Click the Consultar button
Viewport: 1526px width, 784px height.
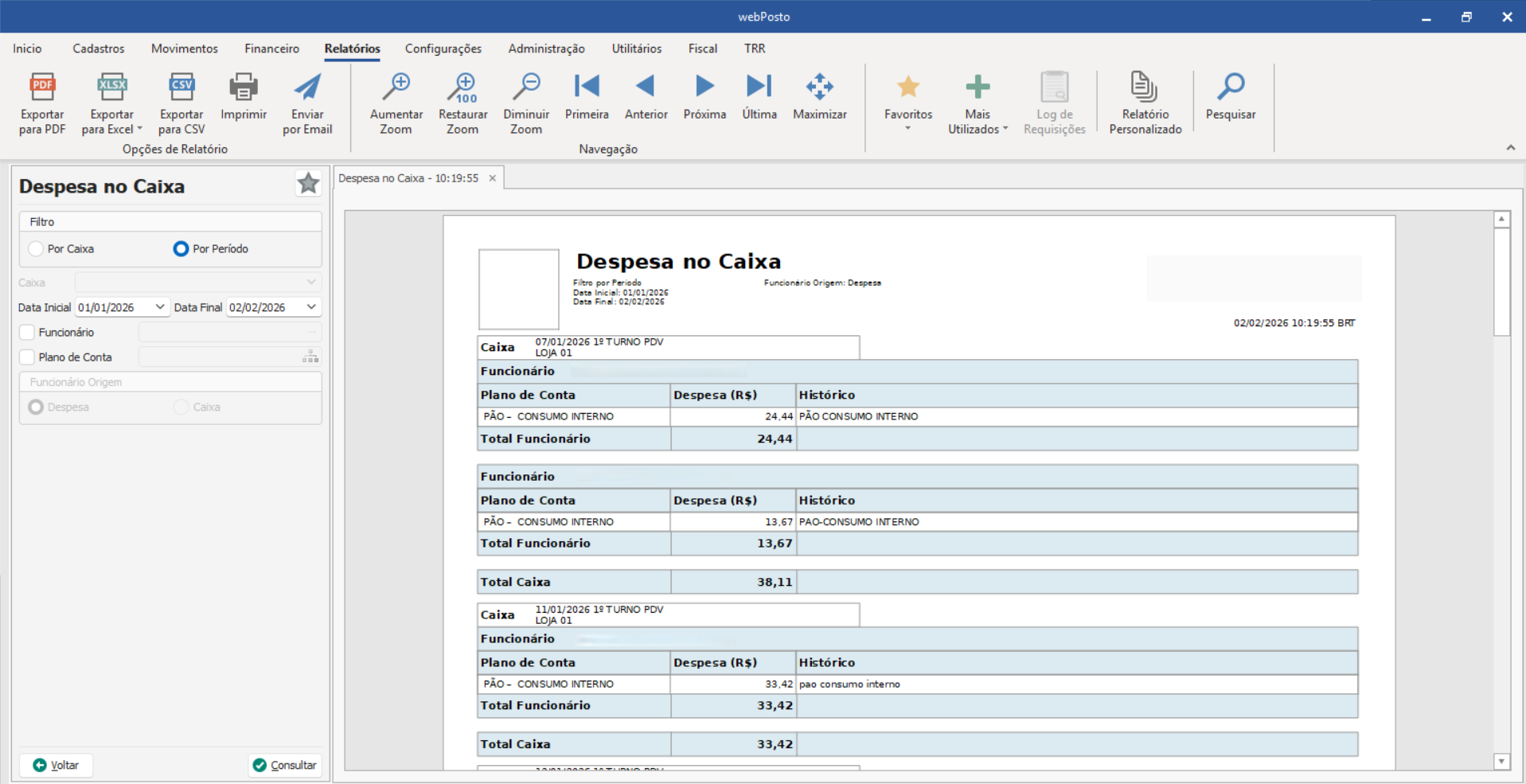coord(285,765)
